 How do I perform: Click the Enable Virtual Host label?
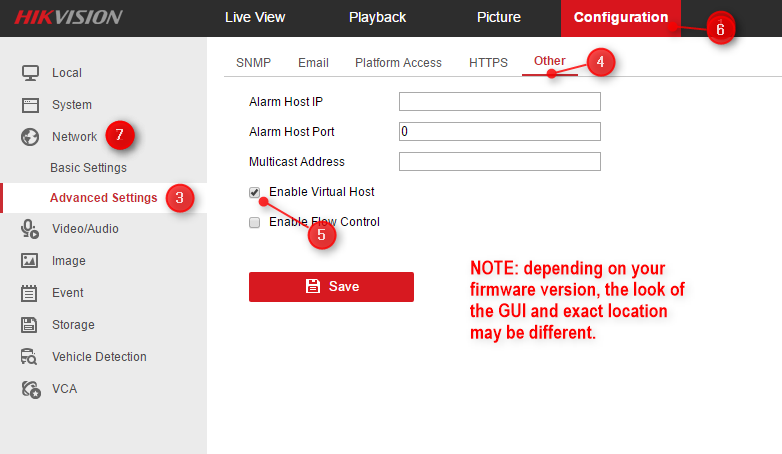[x=322, y=192]
